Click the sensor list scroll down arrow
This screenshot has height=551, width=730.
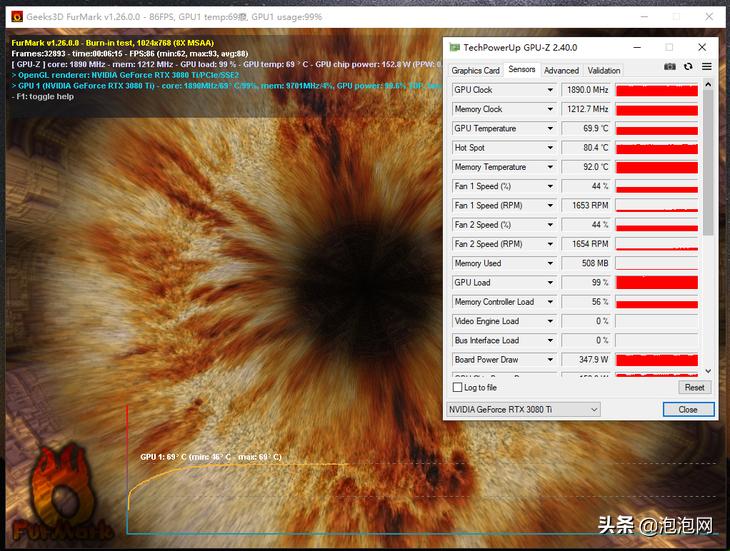point(708,371)
